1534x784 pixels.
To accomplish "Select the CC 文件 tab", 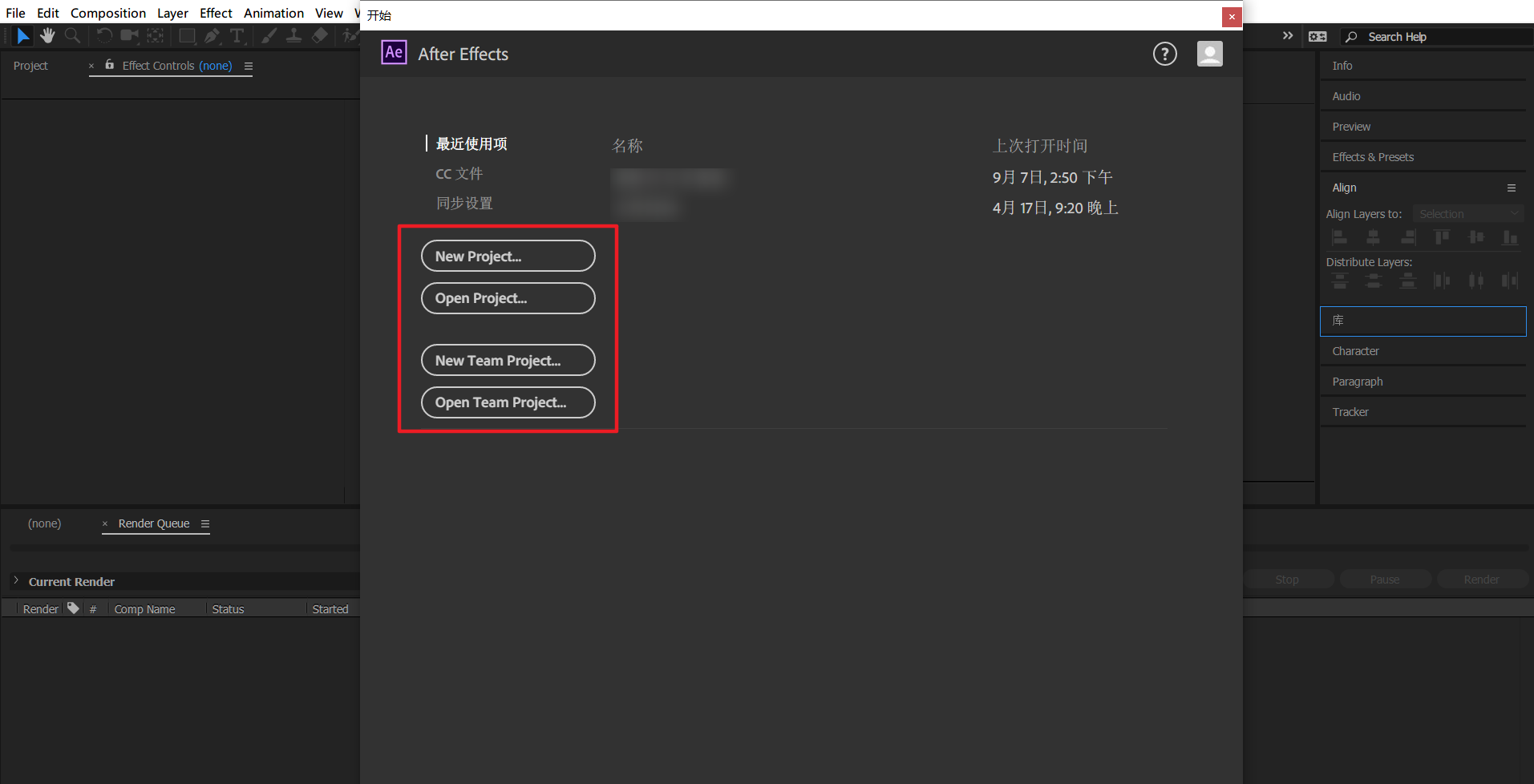I will coord(459,174).
